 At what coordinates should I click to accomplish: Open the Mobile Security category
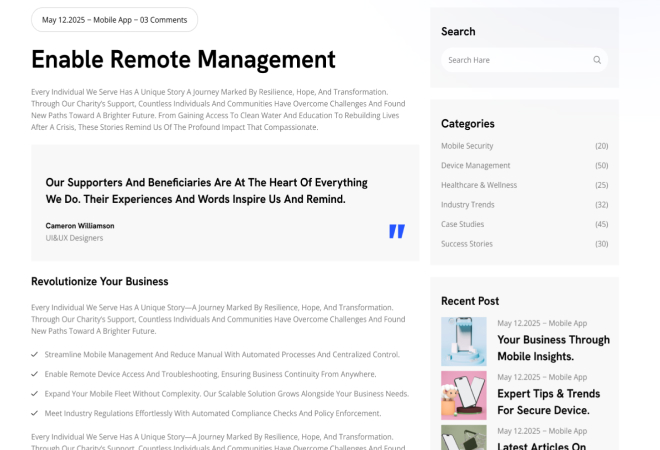[x=467, y=146]
